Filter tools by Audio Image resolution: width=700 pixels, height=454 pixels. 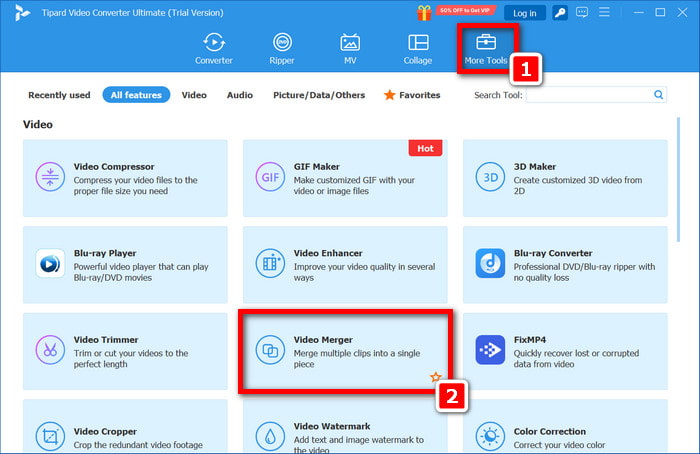pos(240,95)
